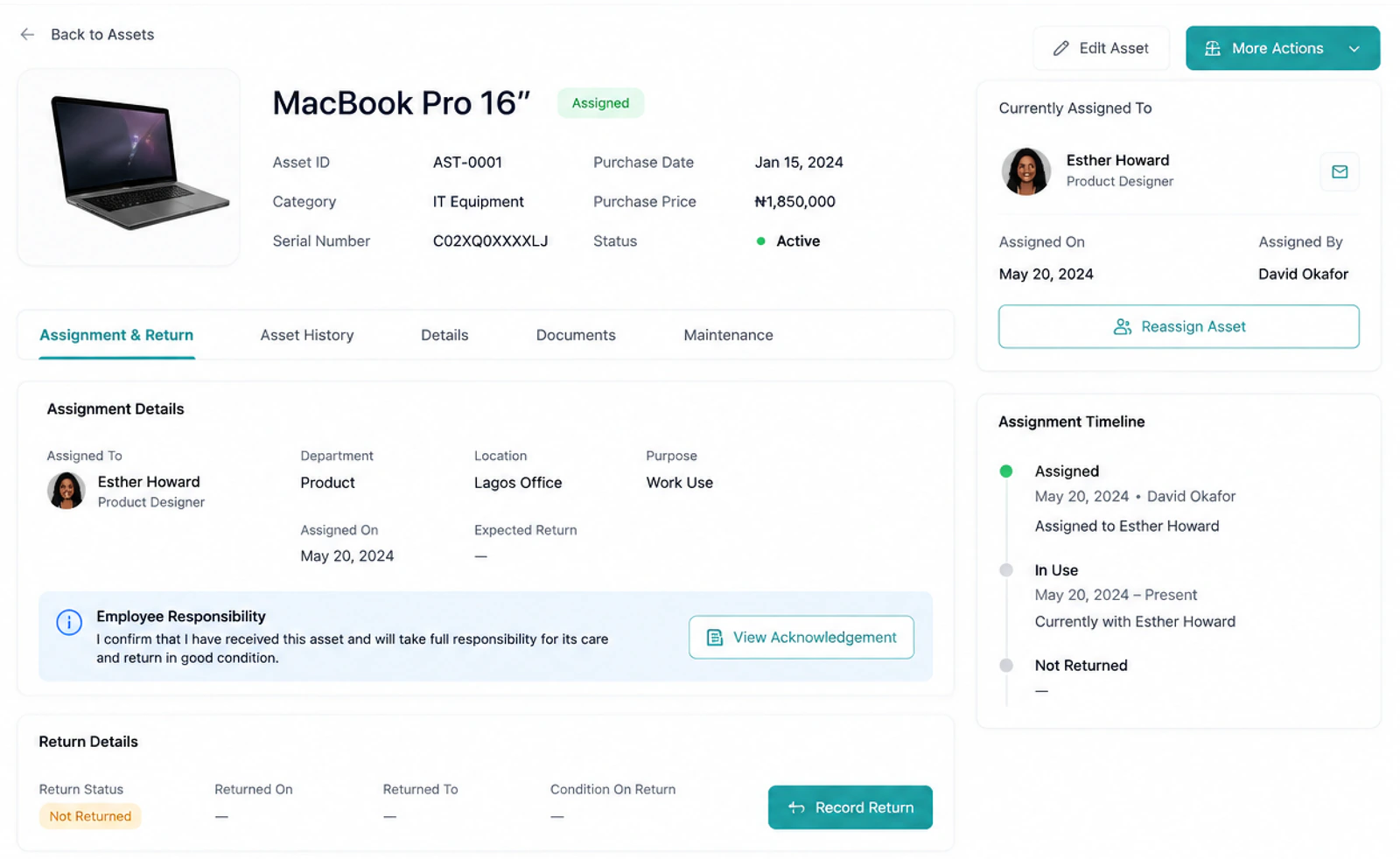Email Esther Howard via the envelope icon
The image size is (1400, 859).
1340,171
